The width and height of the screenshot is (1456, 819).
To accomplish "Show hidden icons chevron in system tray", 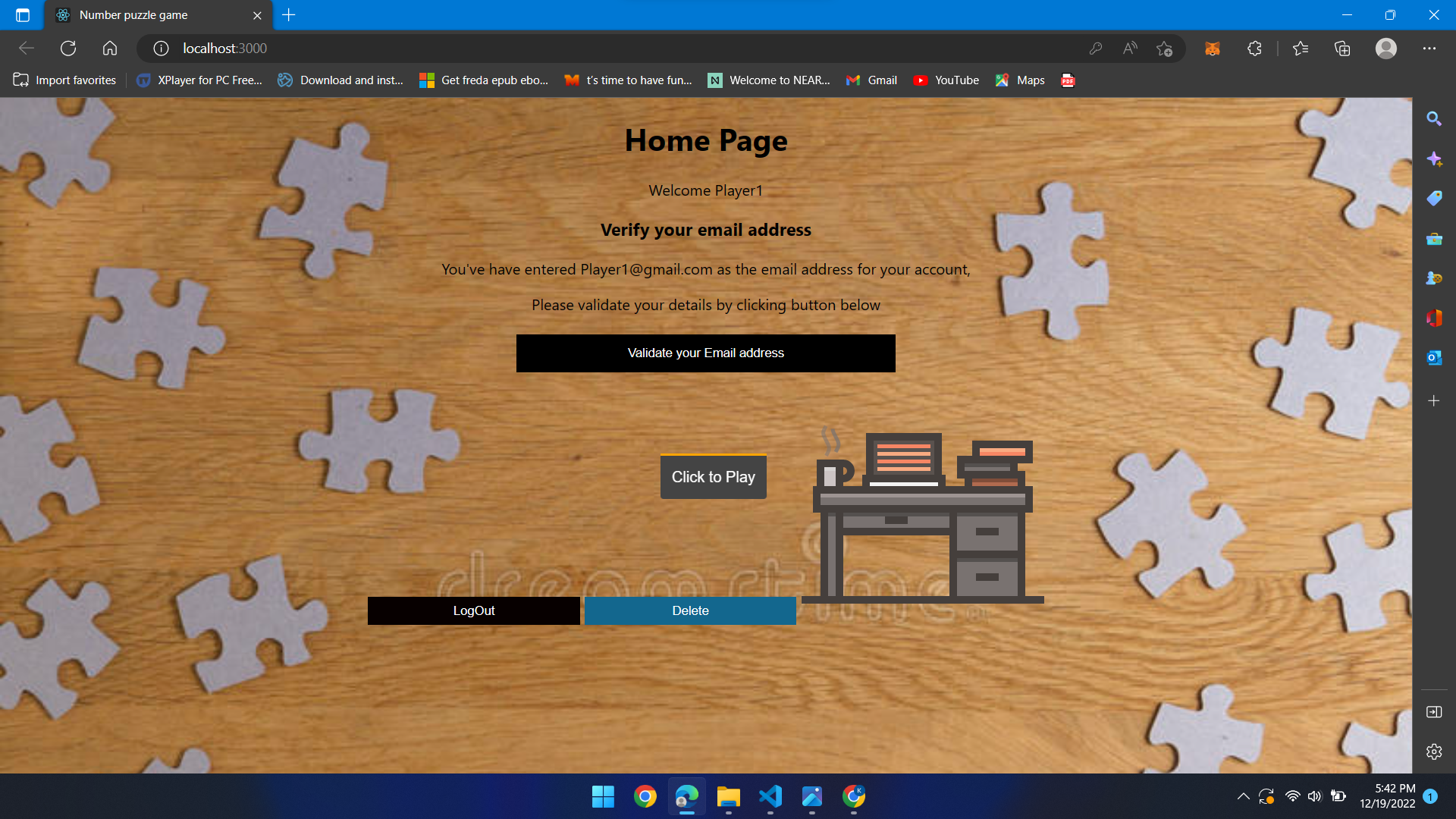I will coord(1243,796).
